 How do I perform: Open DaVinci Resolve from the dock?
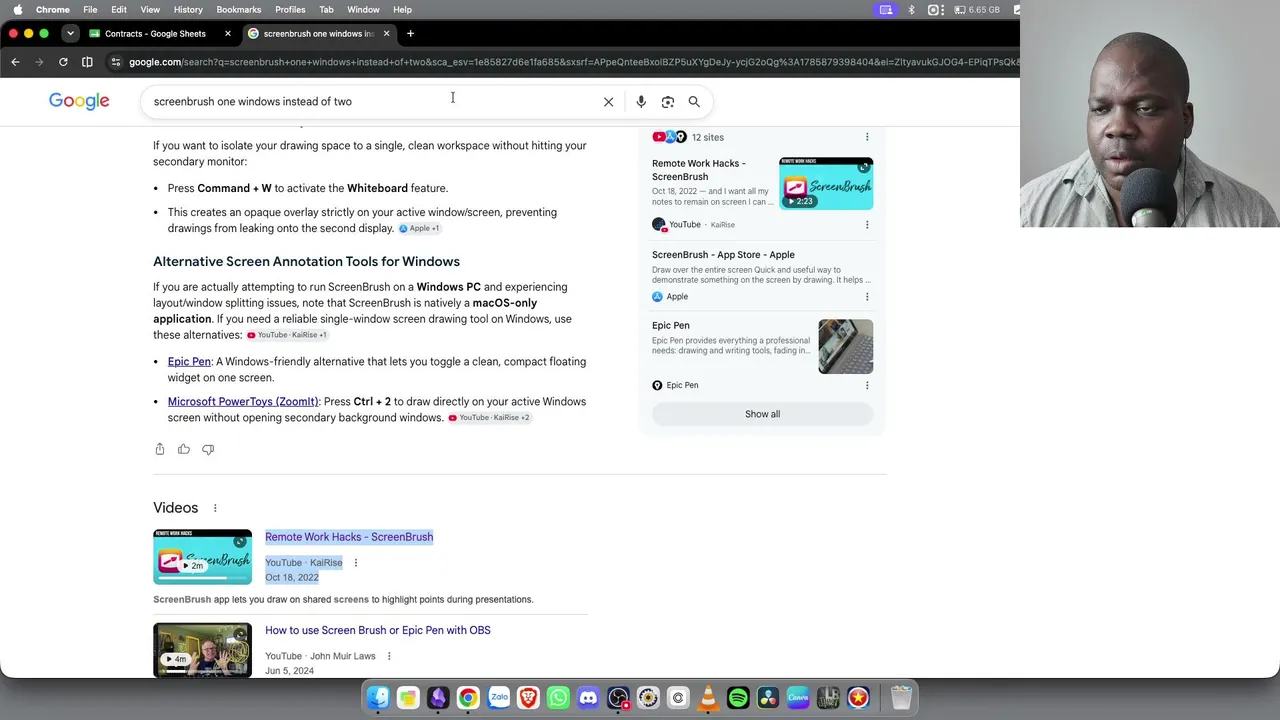click(x=768, y=698)
